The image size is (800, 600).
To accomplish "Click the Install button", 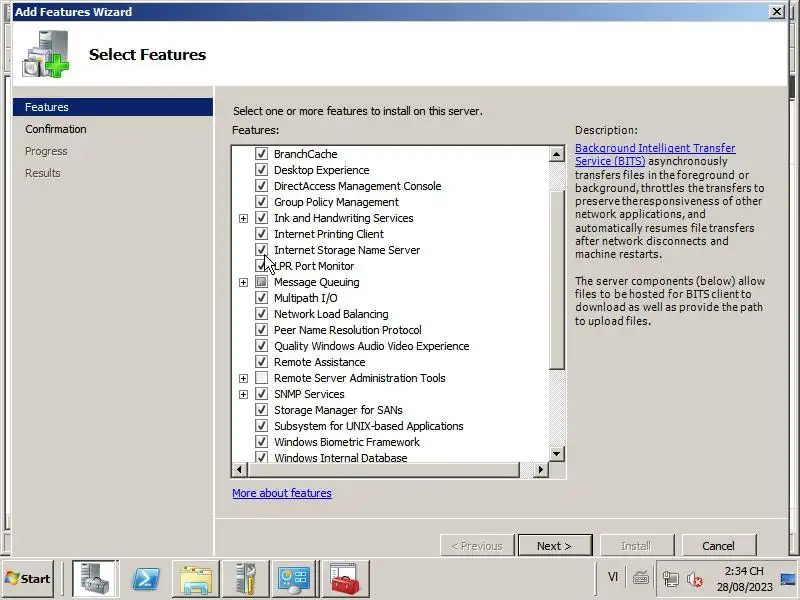I will click(x=637, y=545).
